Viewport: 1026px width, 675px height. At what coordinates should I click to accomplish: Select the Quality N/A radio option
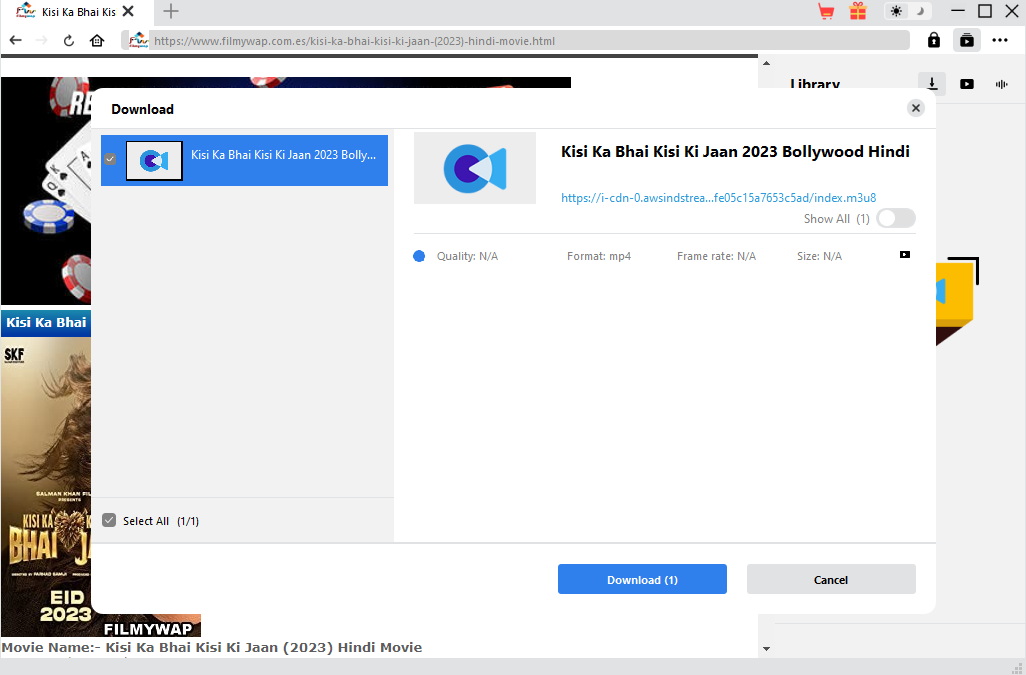point(419,256)
